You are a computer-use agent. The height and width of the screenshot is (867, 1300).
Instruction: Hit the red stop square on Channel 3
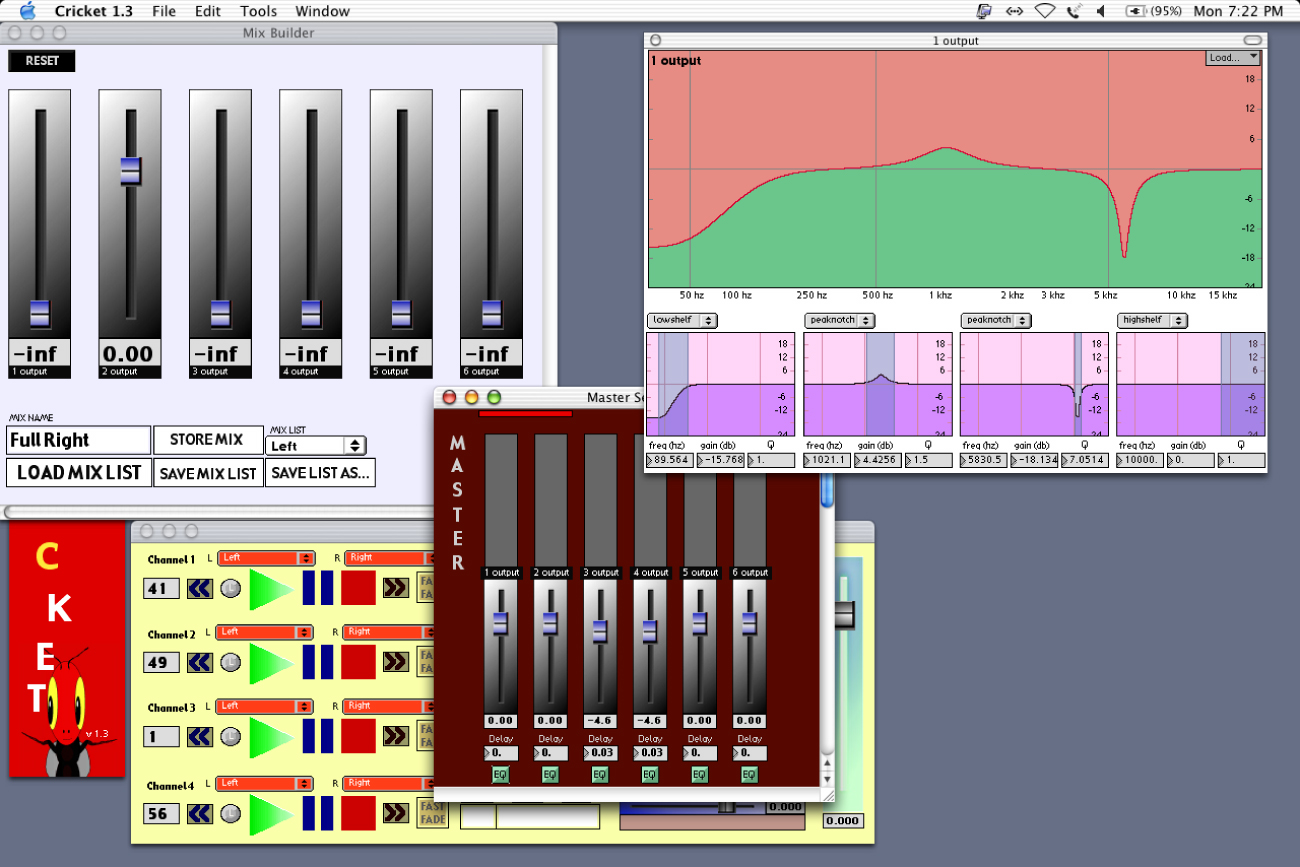[358, 735]
